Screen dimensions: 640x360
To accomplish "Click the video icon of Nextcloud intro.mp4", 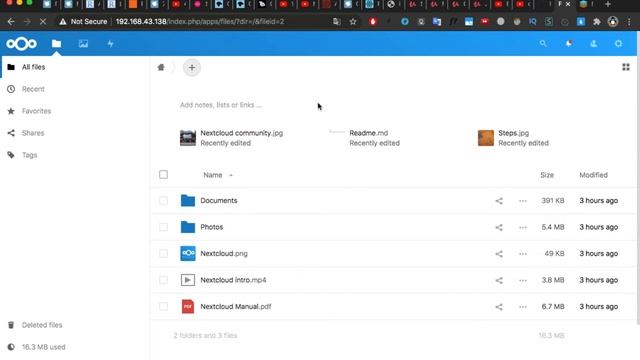I will (x=188, y=280).
